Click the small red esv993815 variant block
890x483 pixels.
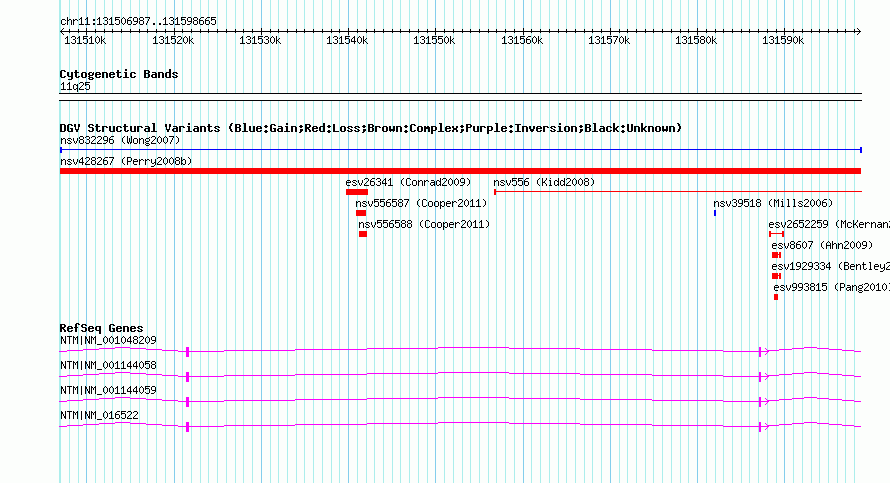(776, 297)
